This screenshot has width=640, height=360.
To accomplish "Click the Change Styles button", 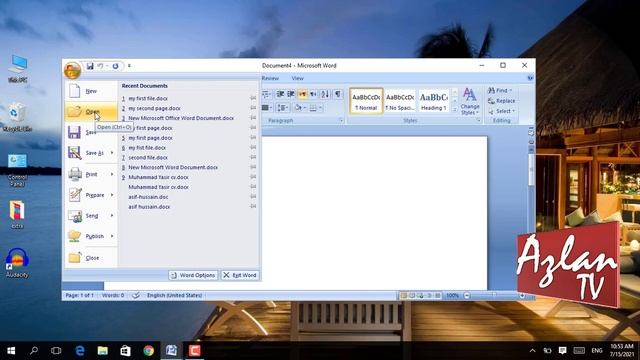I will click(470, 102).
